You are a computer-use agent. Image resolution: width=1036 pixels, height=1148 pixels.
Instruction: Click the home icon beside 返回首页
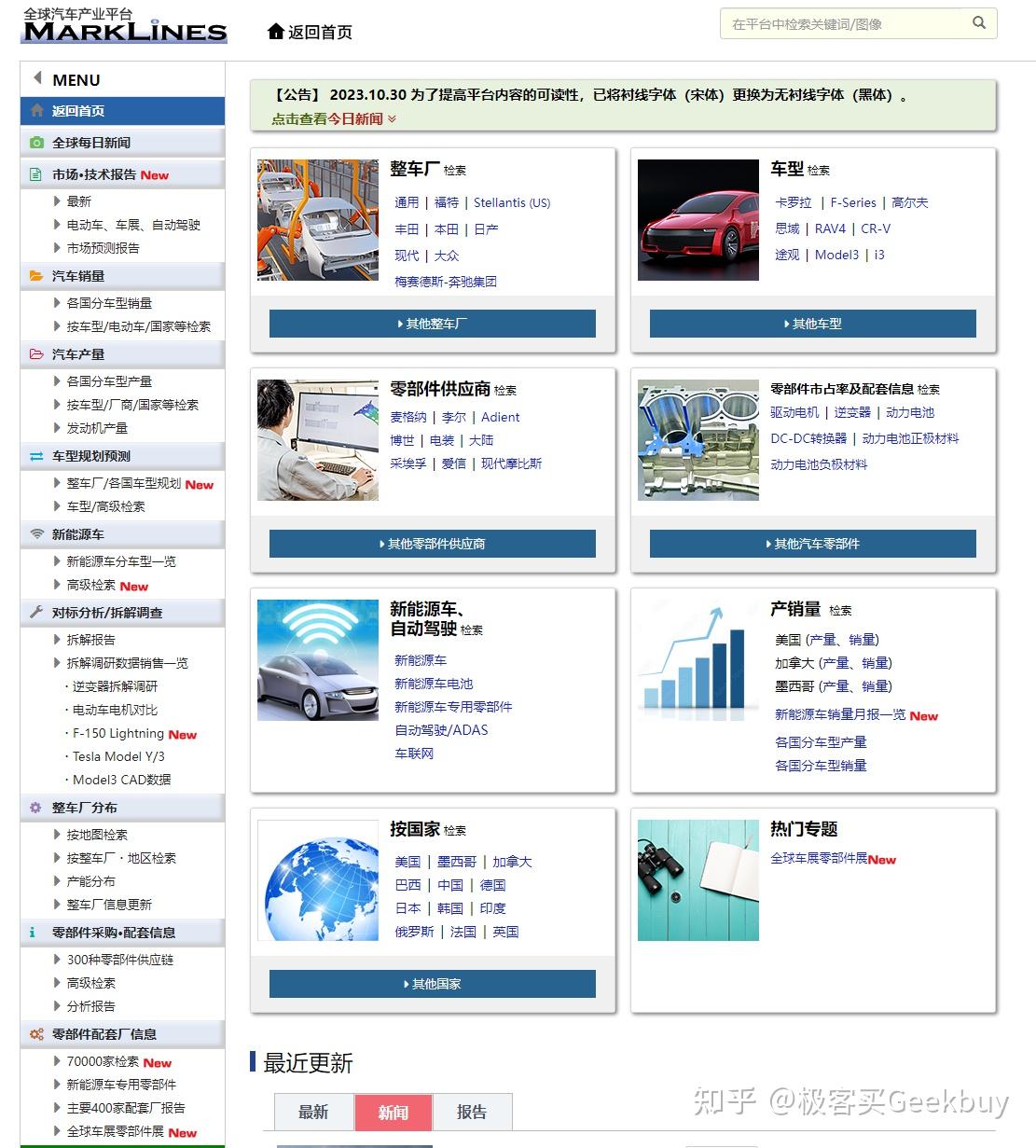[274, 31]
